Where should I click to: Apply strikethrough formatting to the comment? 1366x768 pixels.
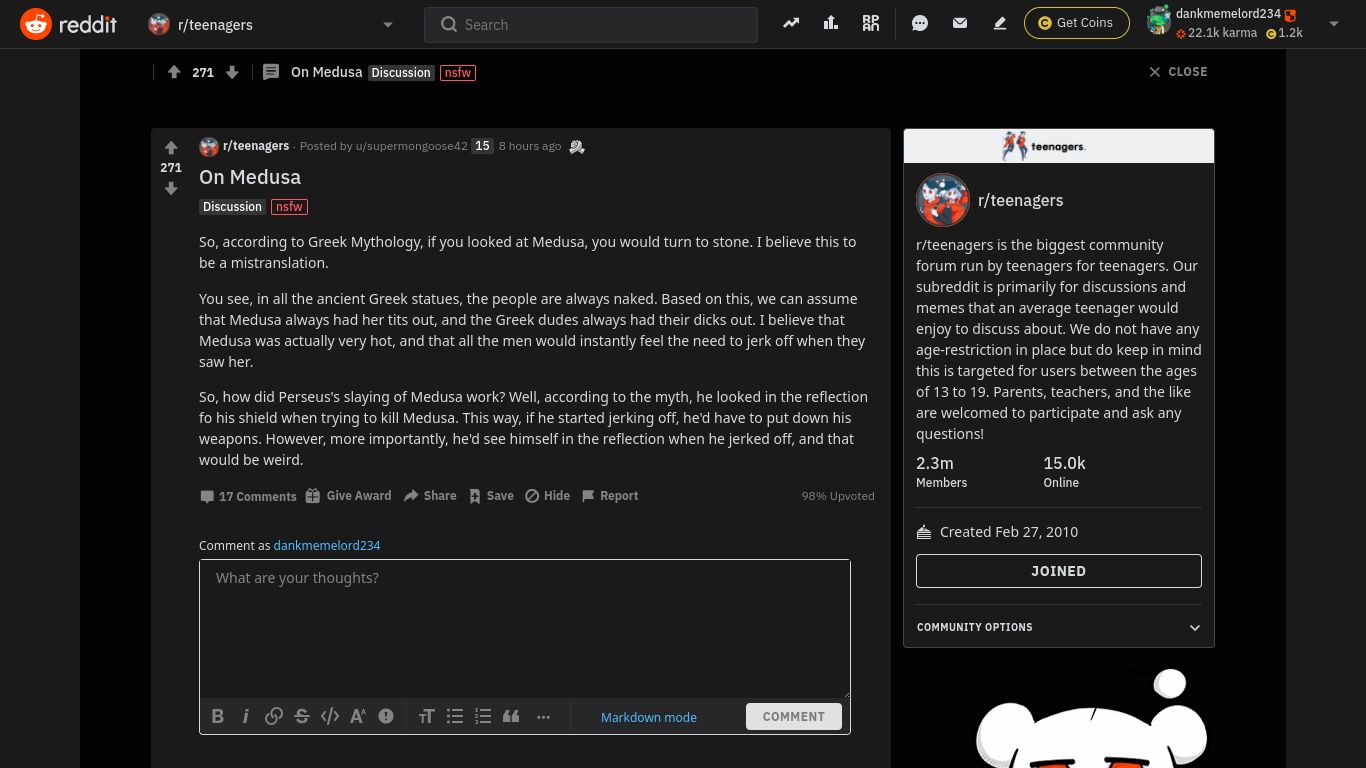coord(302,716)
